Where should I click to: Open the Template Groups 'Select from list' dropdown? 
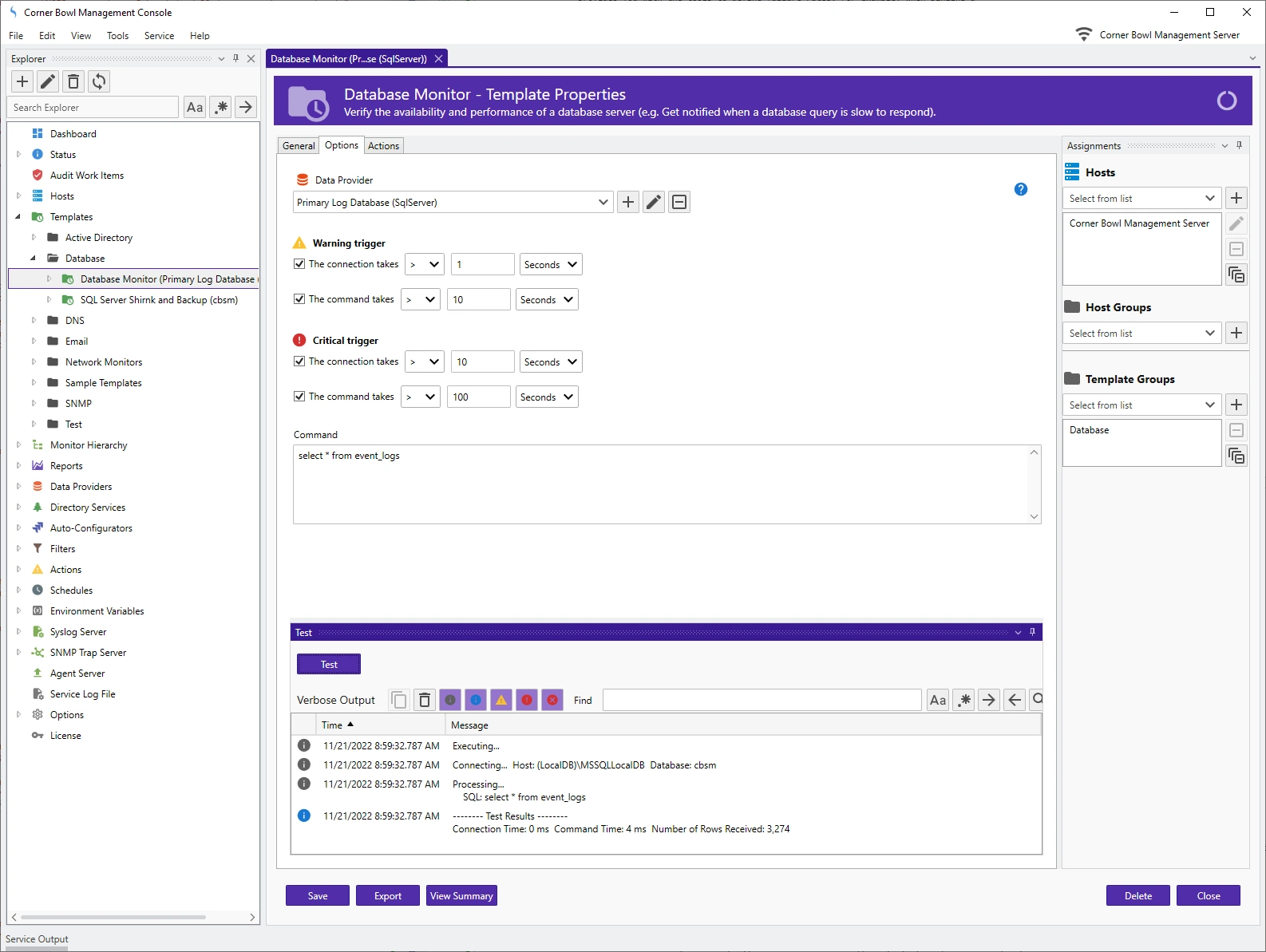click(x=1209, y=405)
